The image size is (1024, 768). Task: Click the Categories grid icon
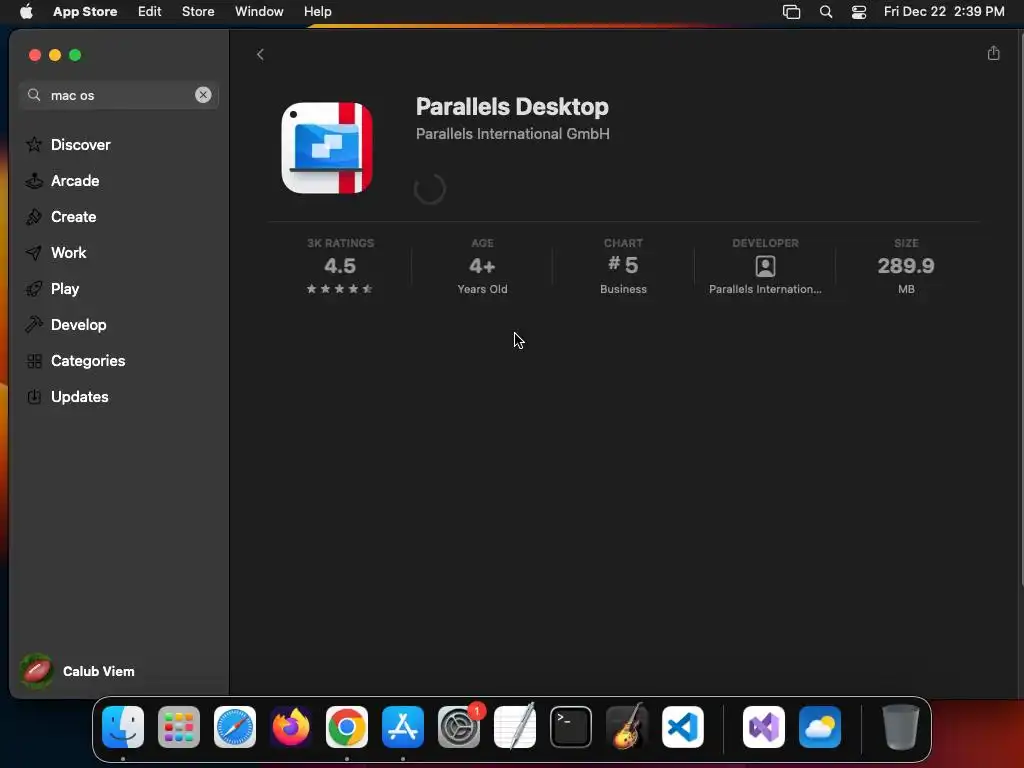pyautogui.click(x=34, y=360)
